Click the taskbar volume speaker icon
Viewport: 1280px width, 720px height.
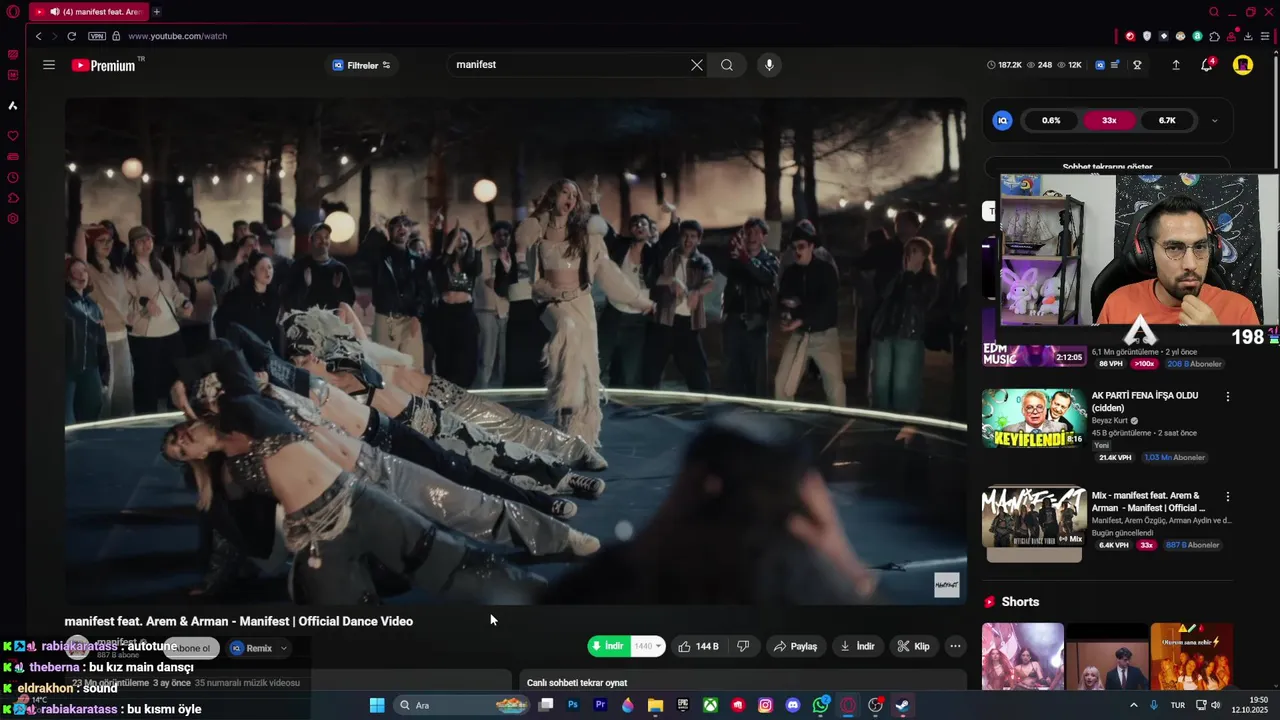tap(1216, 705)
